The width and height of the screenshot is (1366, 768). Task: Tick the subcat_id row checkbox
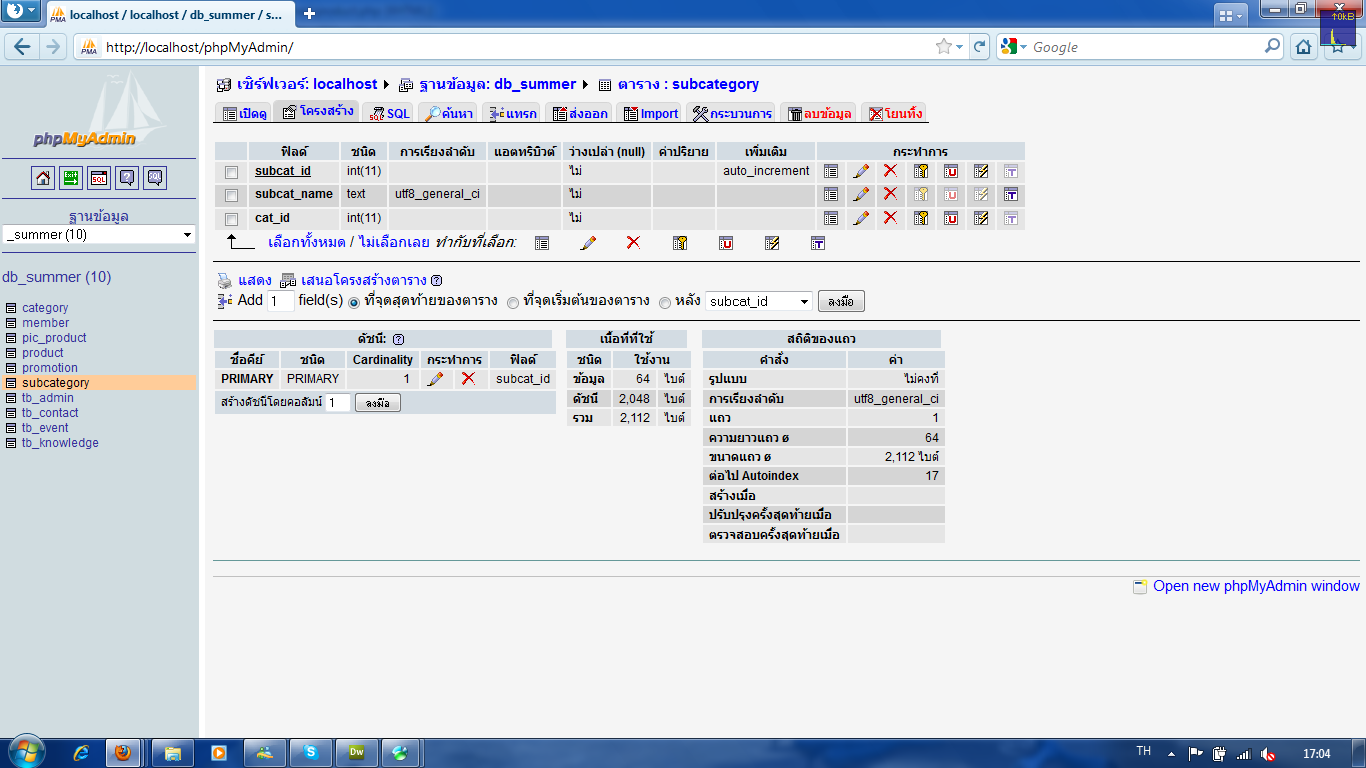[x=232, y=172]
